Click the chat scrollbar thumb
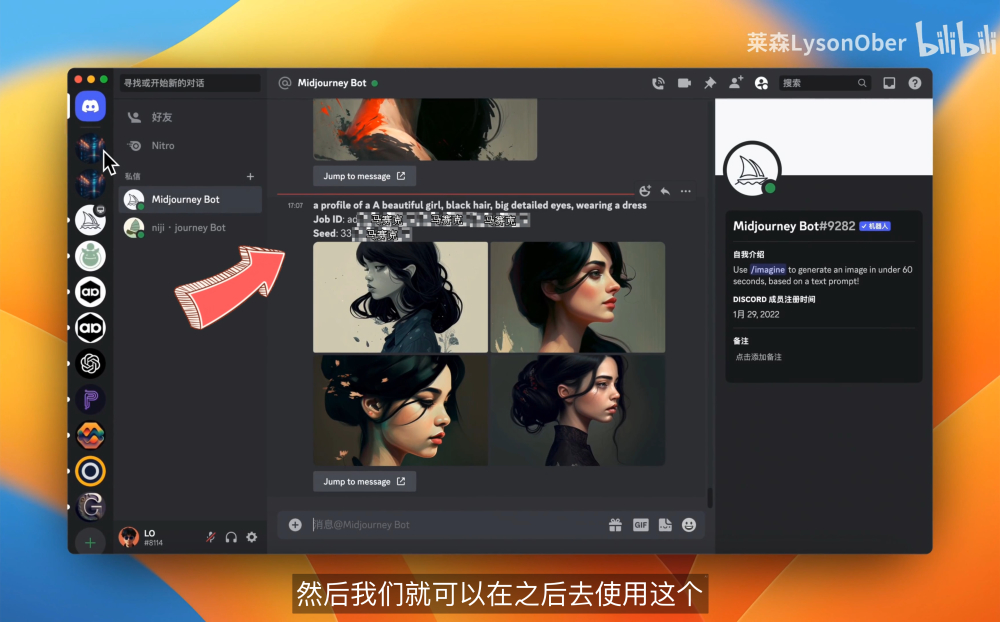The height and width of the screenshot is (622, 1000). (x=710, y=498)
